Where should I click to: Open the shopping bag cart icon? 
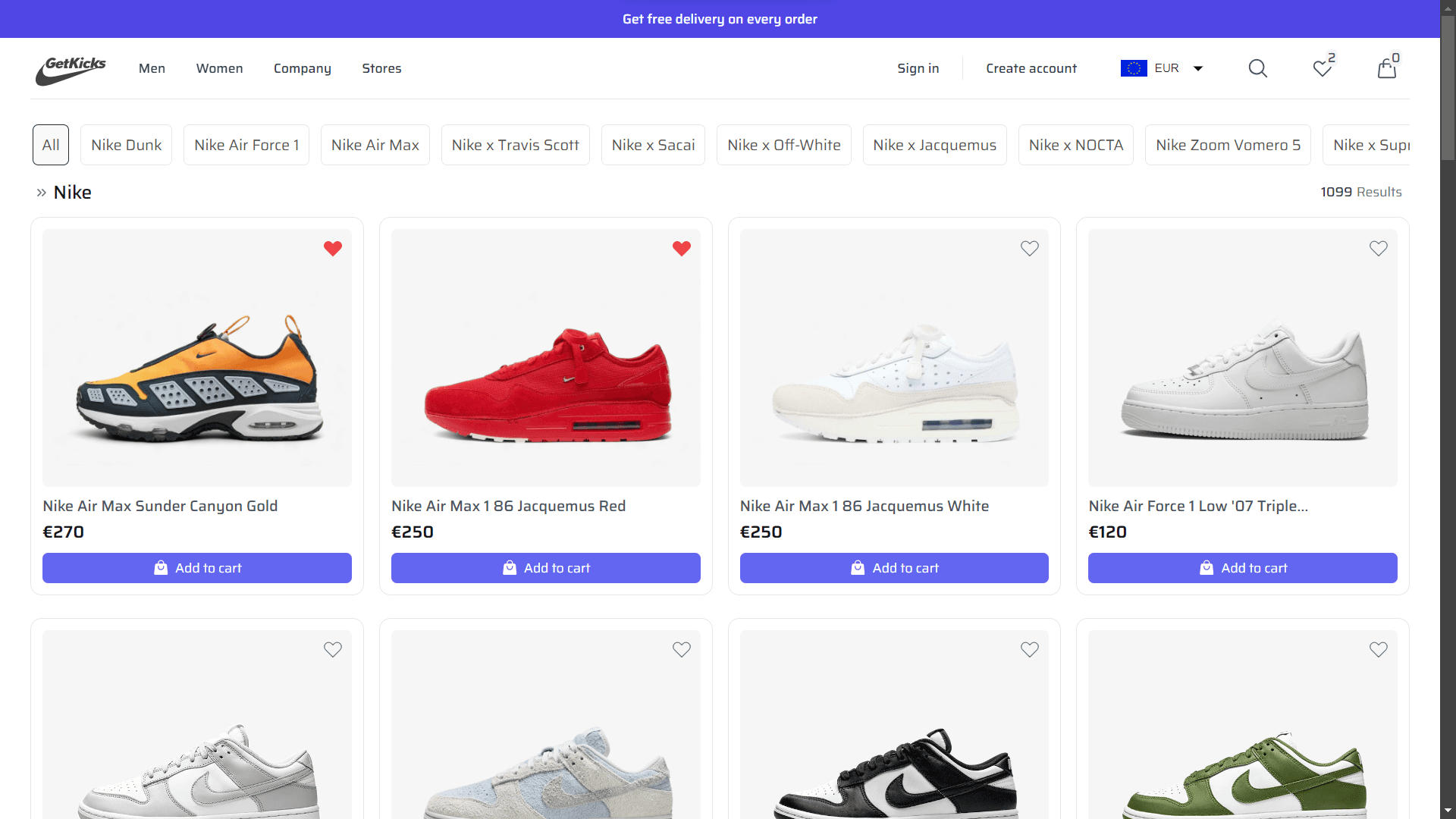[1387, 68]
